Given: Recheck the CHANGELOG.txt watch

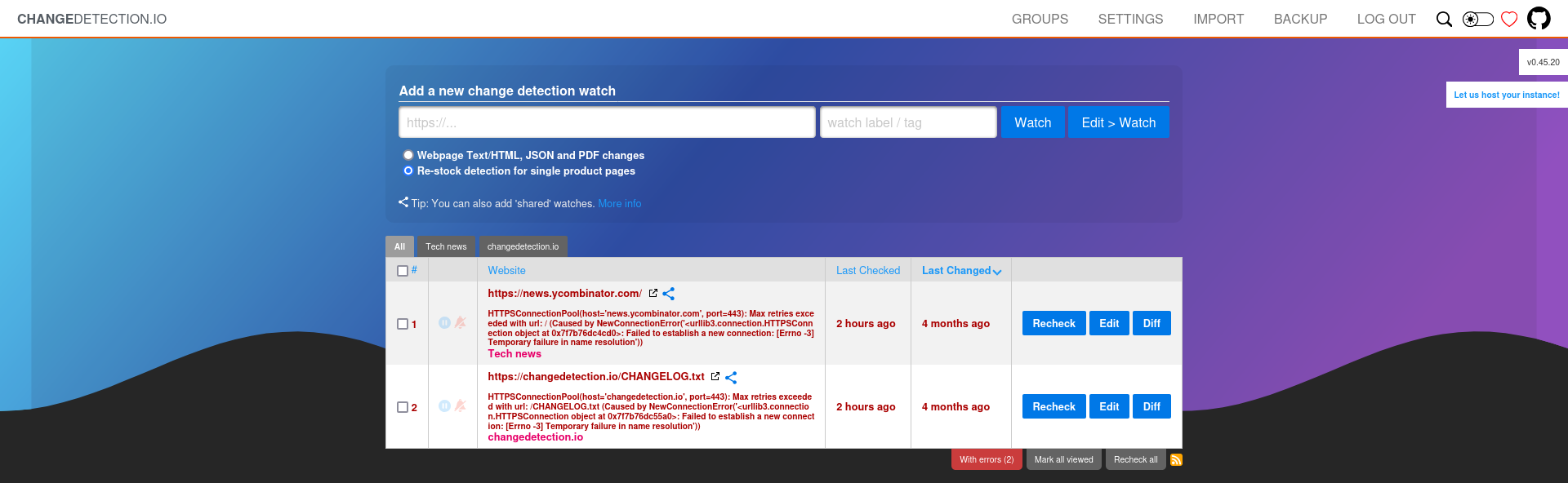Looking at the screenshot, I should coord(1053,406).
